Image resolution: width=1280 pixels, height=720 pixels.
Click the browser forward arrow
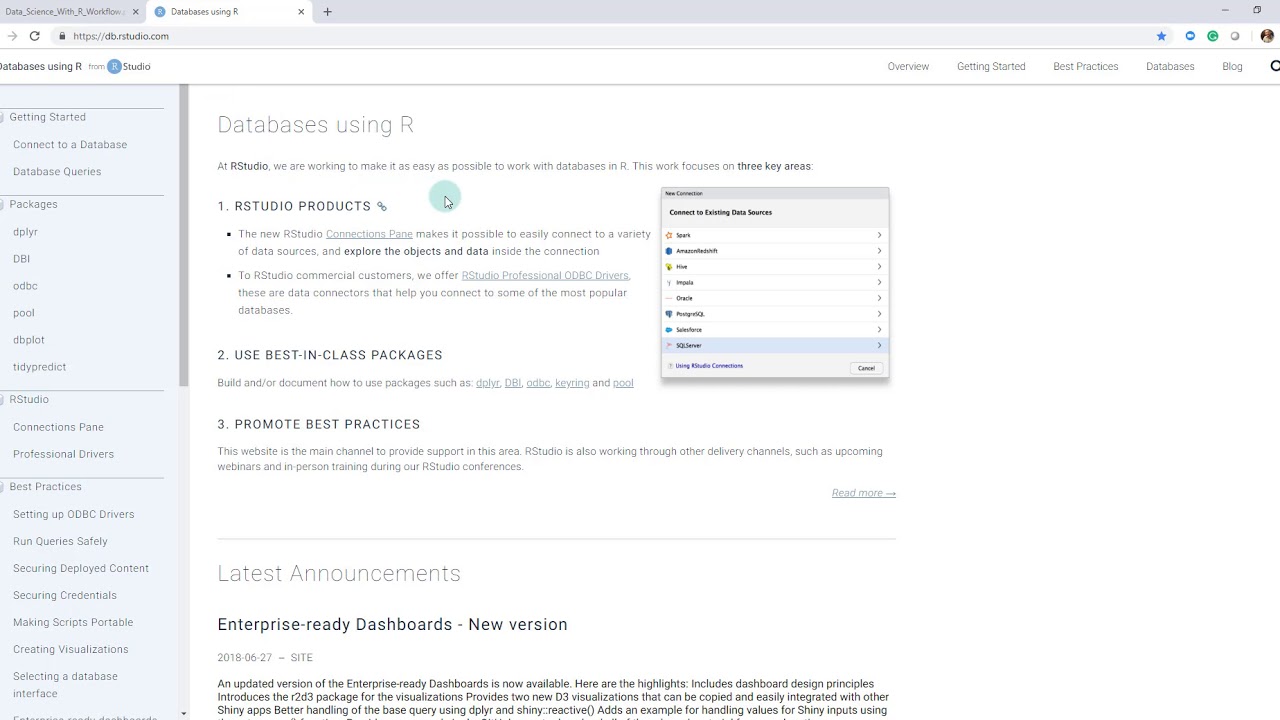tap(11, 36)
